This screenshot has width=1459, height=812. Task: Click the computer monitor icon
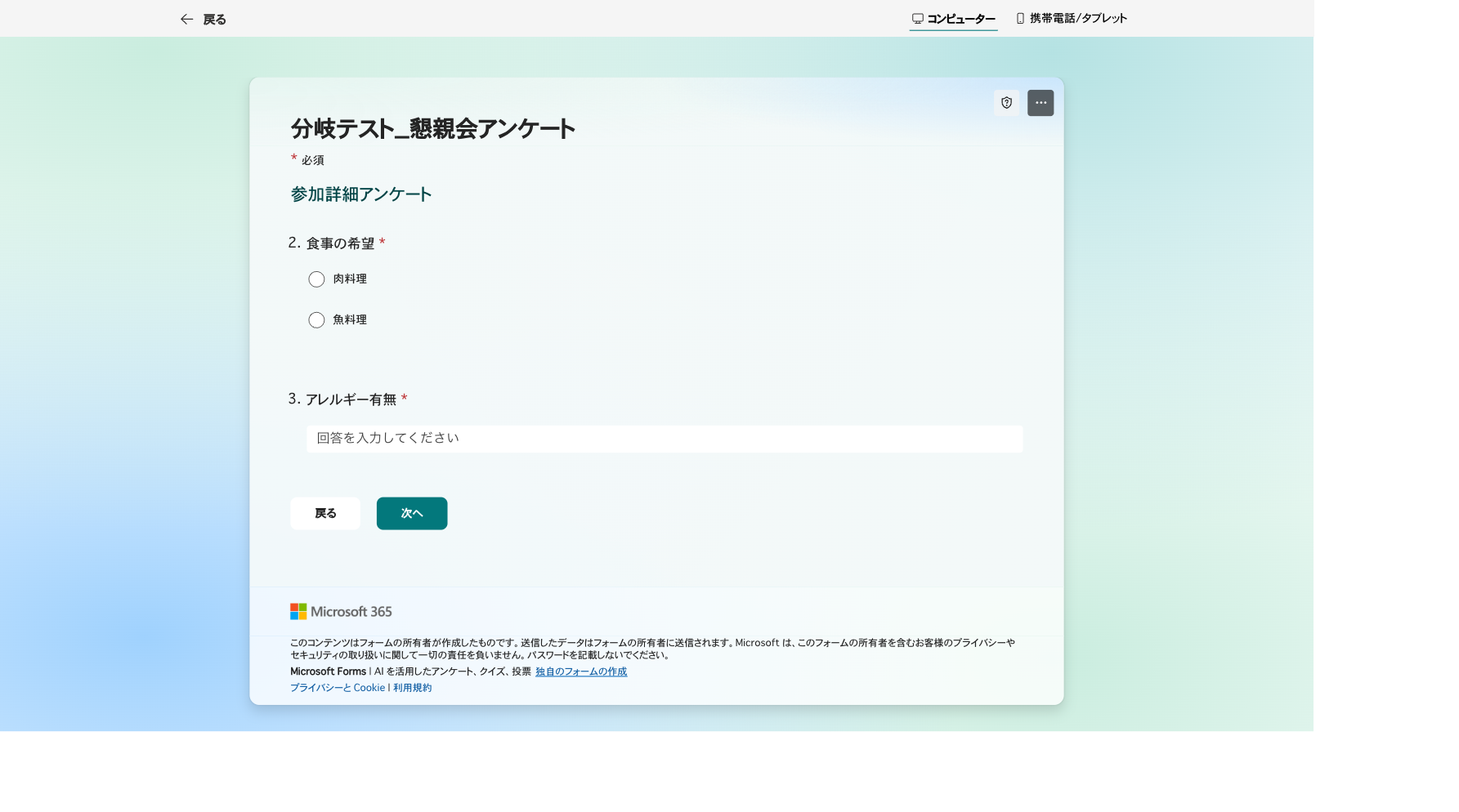coord(918,18)
